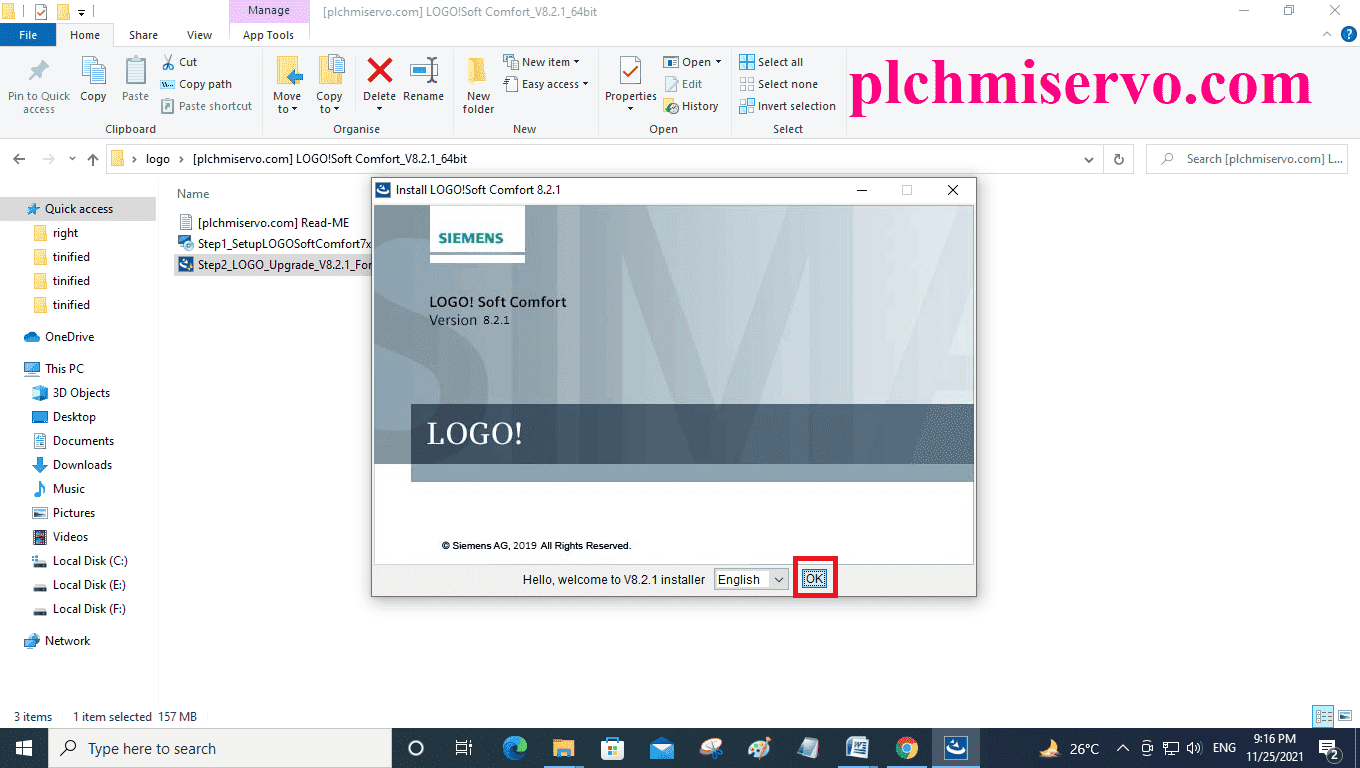Select Videos in navigation pane
Image resolution: width=1360 pixels, height=768 pixels.
[70, 537]
